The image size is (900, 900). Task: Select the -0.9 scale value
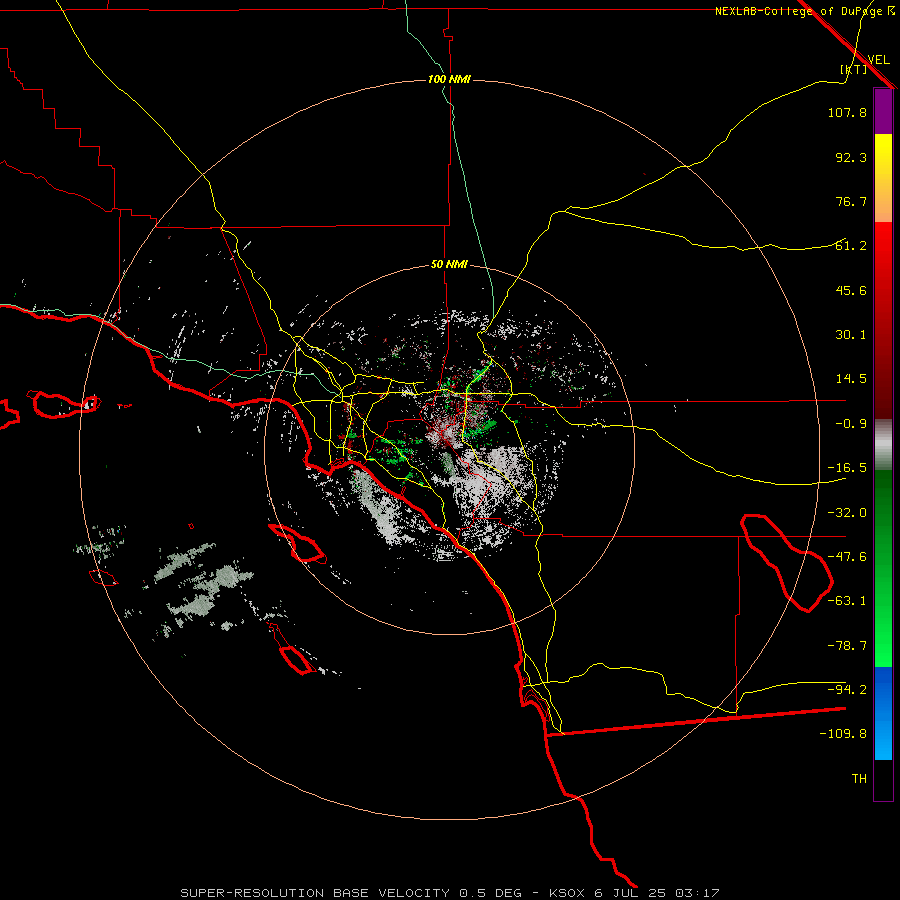pos(851,424)
